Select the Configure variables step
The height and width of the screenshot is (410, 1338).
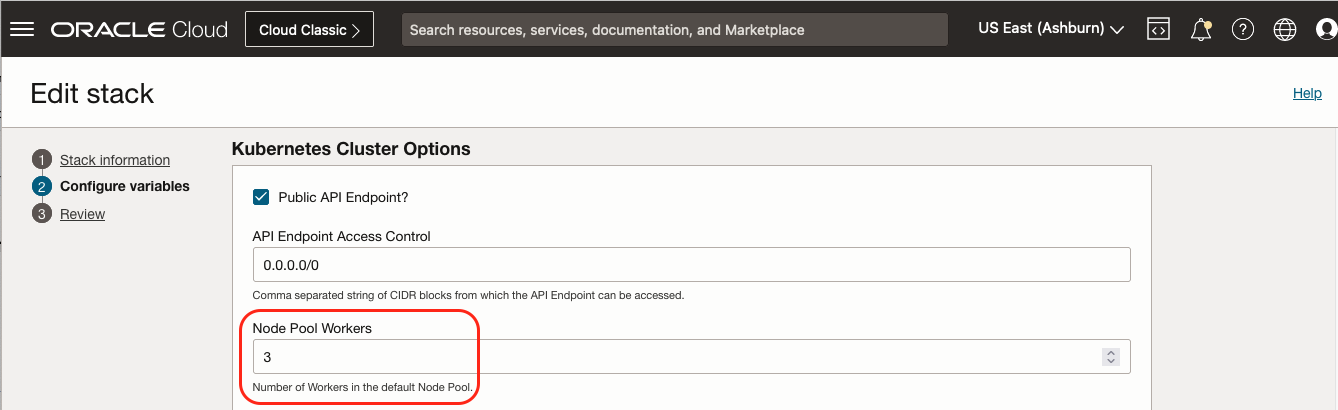pyautogui.click(x=124, y=186)
